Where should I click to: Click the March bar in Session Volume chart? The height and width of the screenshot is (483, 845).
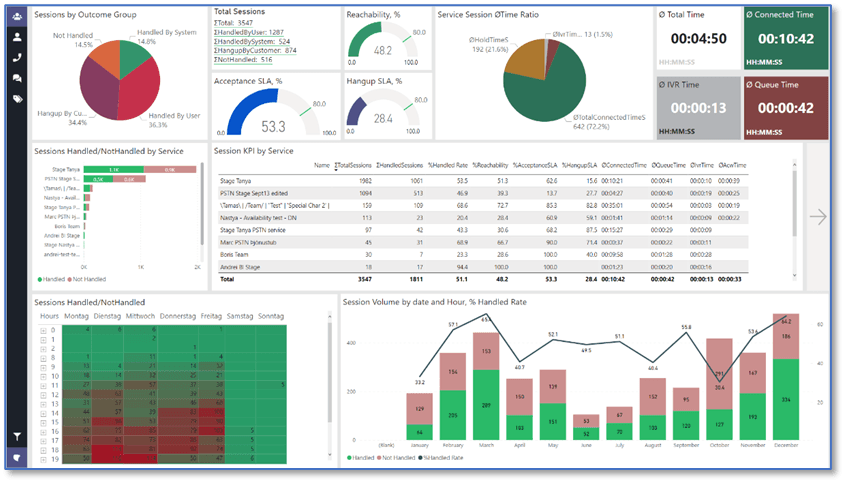pyautogui.click(x=486, y=387)
